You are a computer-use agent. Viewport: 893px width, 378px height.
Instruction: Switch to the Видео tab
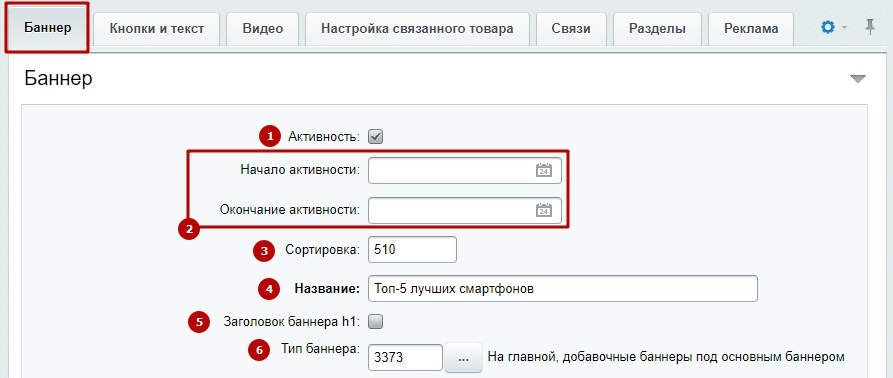263,28
